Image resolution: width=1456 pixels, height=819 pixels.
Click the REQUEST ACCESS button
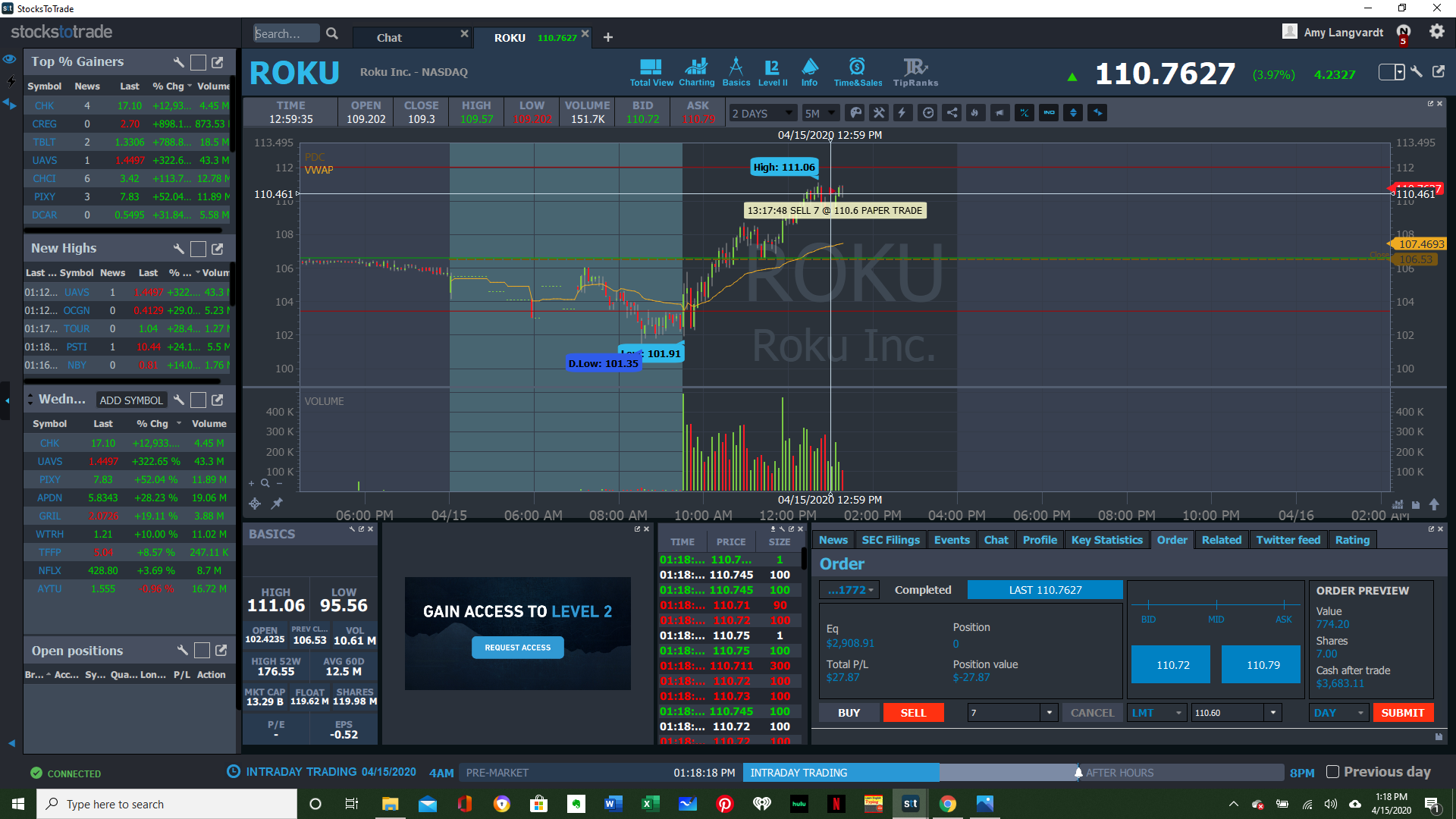pyautogui.click(x=518, y=648)
